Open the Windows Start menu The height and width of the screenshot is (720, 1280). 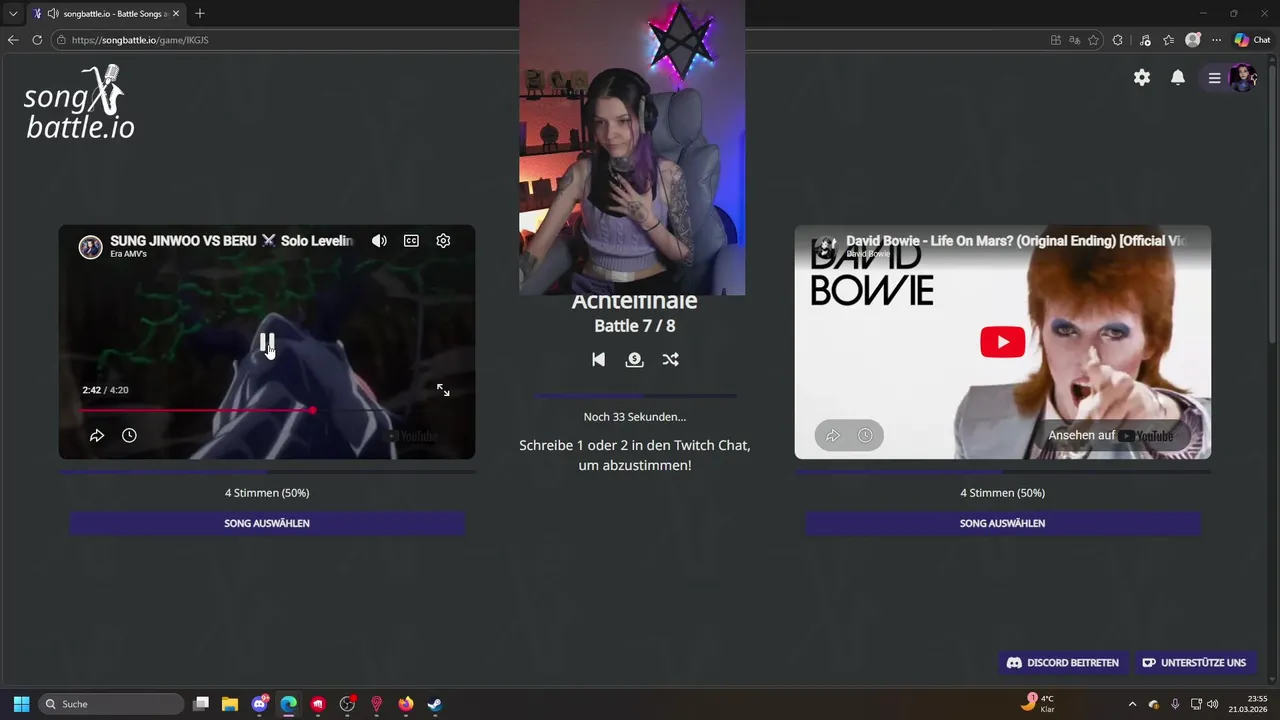[x=21, y=704]
